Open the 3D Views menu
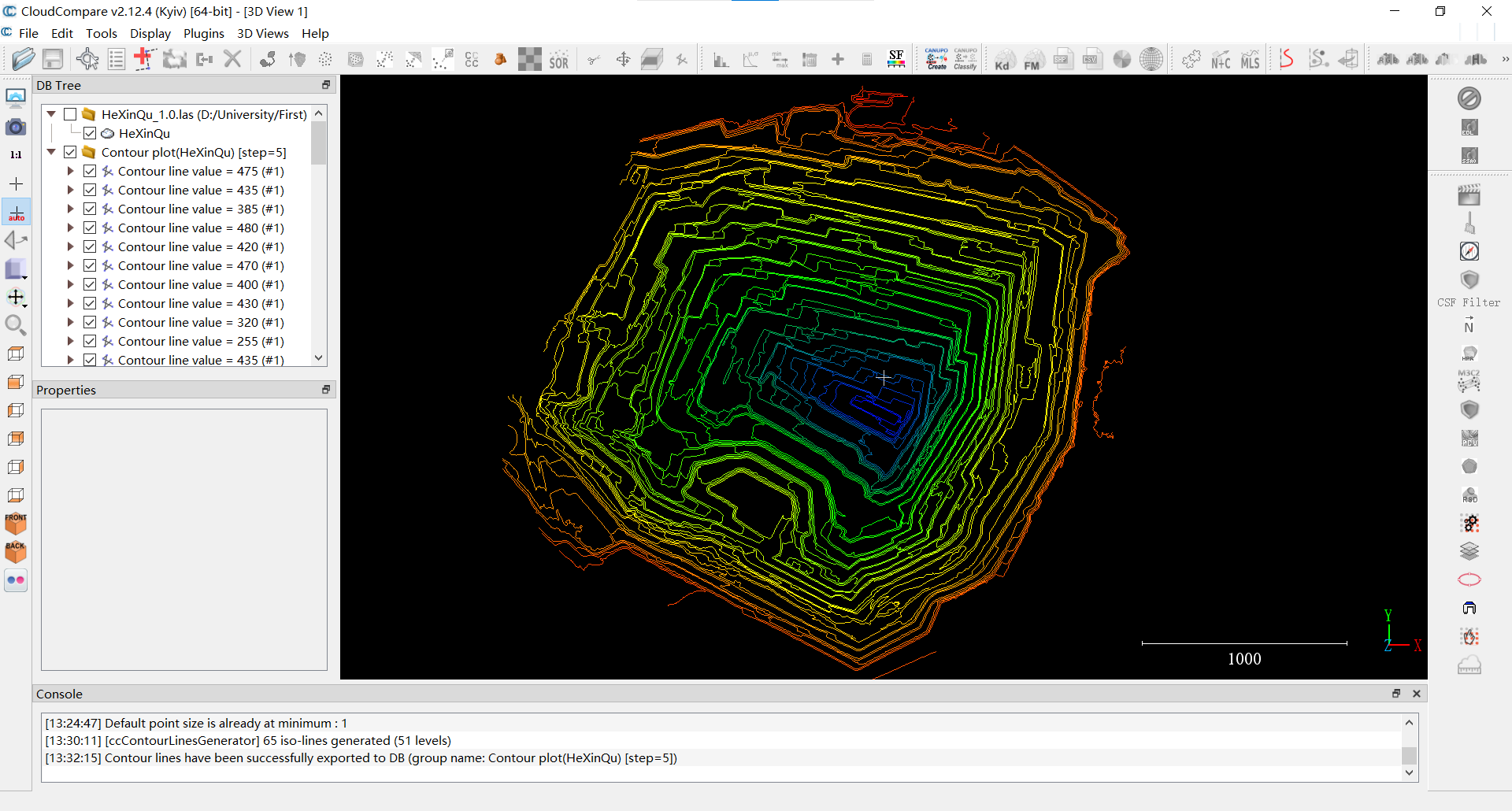The image size is (1512, 811). coord(263,33)
